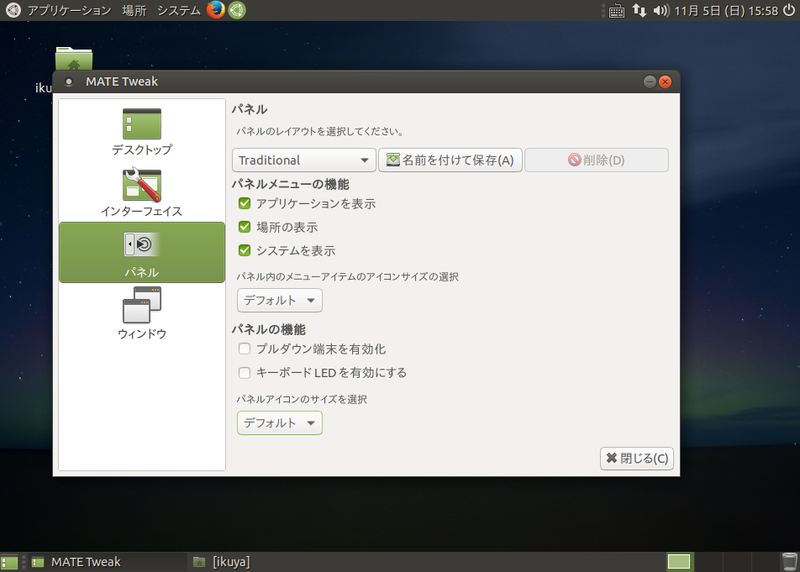Enable プルダウン端末を有効化 checkbox
This screenshot has height=572, width=800.
tap(244, 349)
